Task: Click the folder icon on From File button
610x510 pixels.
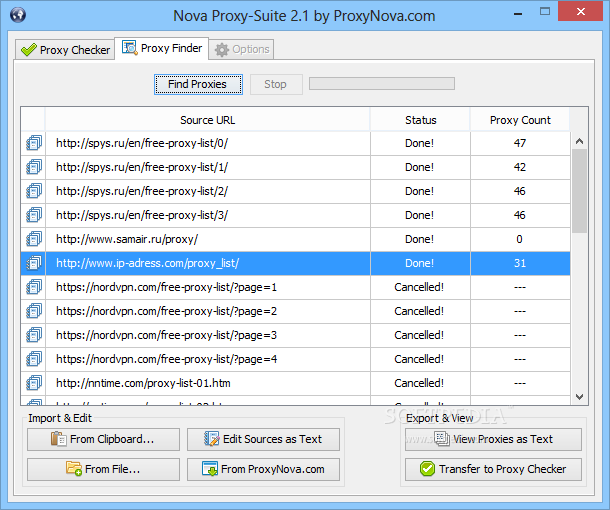Action: [74, 468]
